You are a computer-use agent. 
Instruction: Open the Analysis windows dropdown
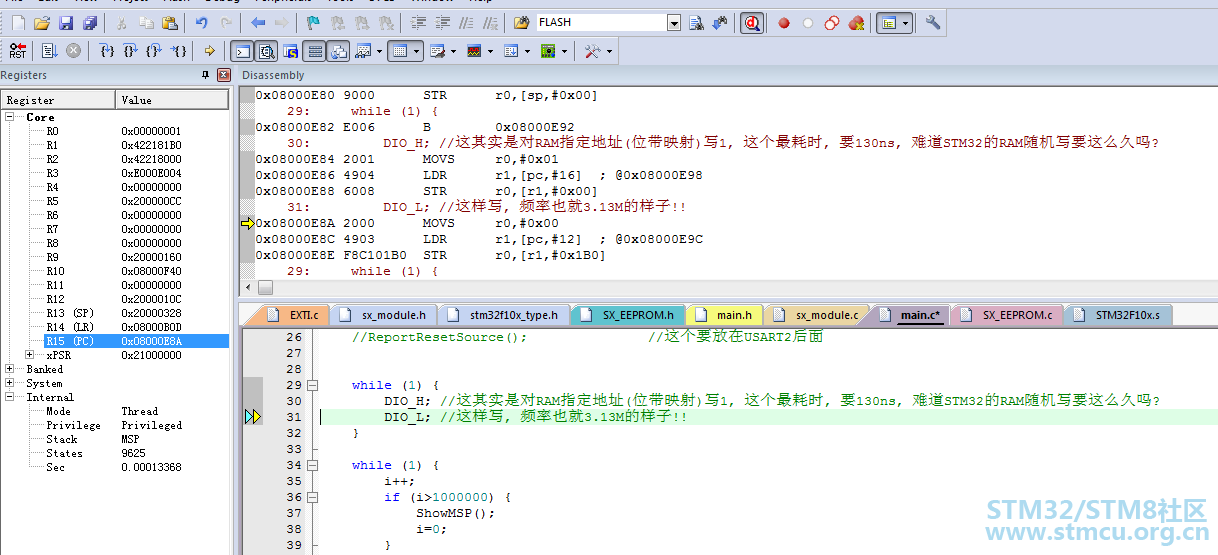coord(490,50)
